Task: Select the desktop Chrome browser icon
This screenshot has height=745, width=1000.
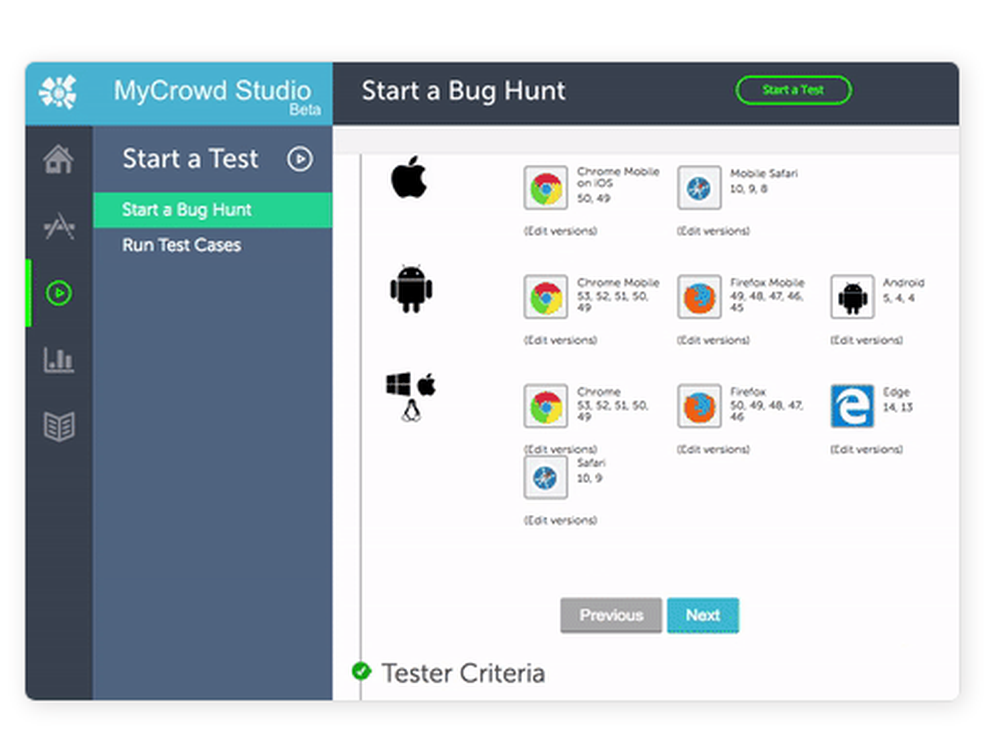Action: coord(545,406)
